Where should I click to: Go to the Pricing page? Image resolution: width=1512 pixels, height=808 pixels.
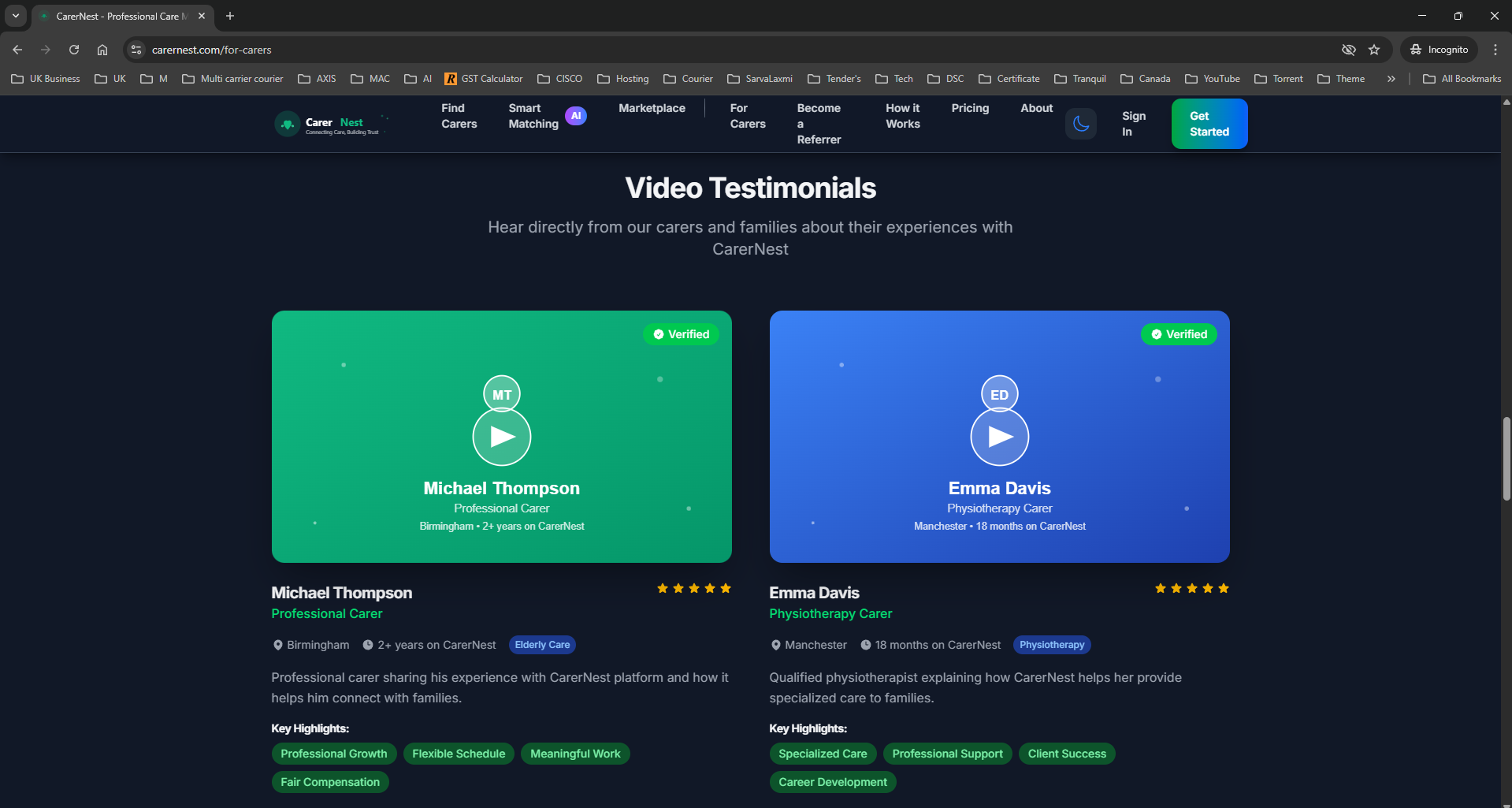click(x=970, y=108)
